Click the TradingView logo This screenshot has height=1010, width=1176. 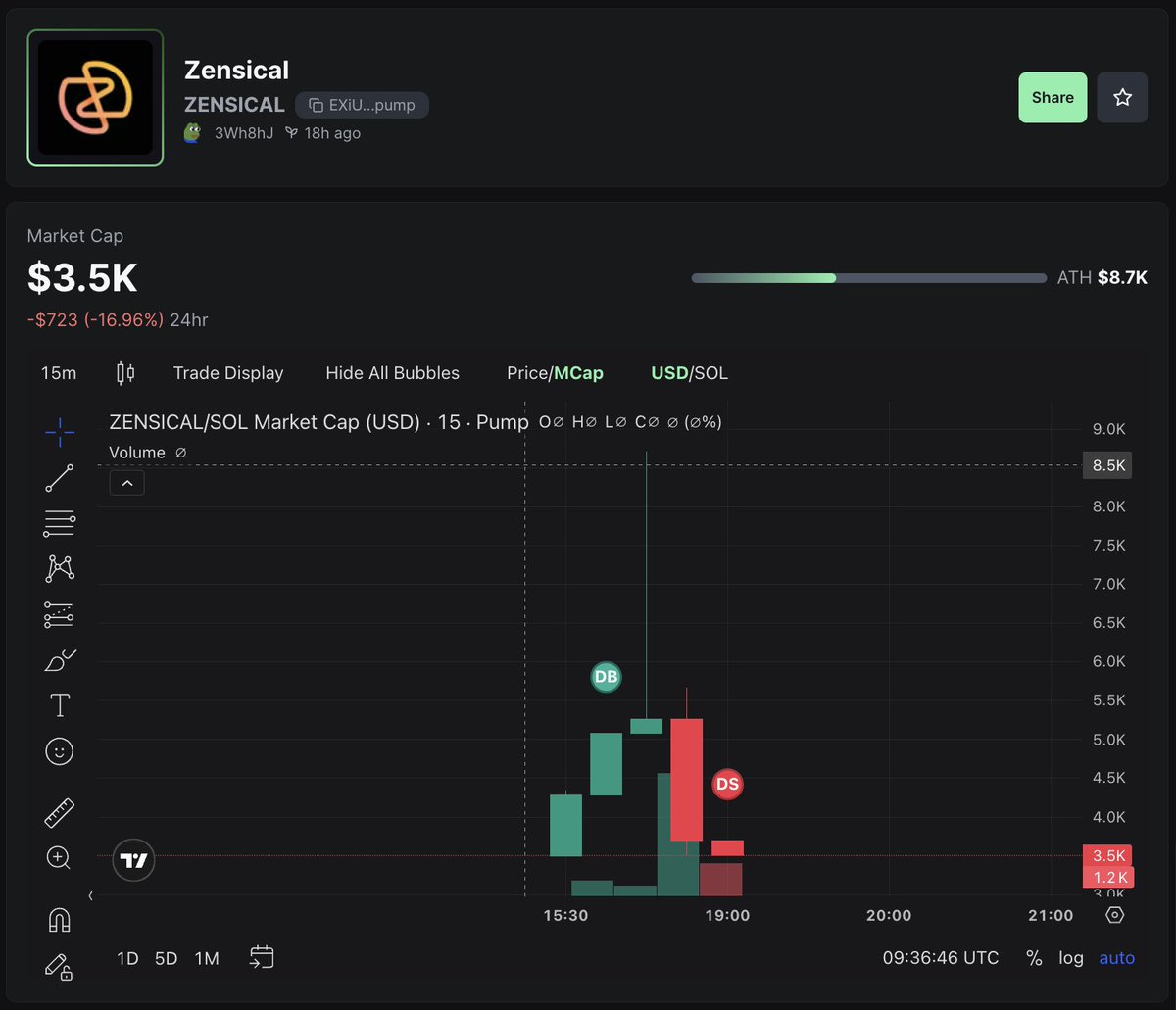(x=133, y=860)
